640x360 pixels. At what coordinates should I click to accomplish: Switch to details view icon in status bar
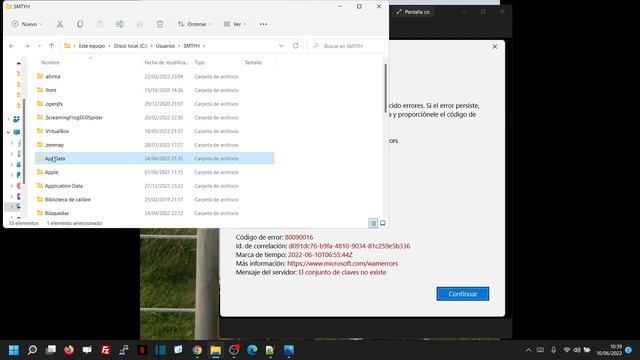pos(373,223)
